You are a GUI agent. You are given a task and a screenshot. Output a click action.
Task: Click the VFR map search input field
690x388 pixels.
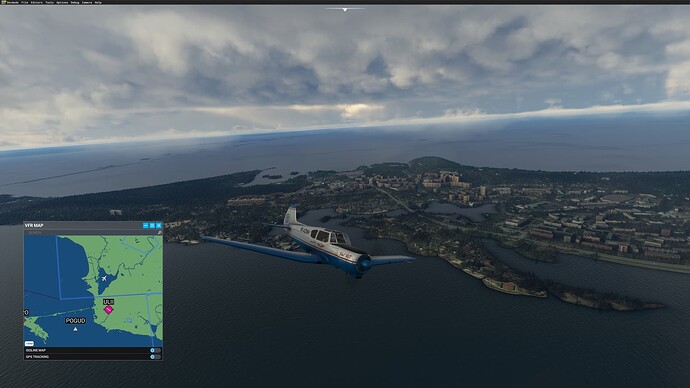(x=90, y=232)
